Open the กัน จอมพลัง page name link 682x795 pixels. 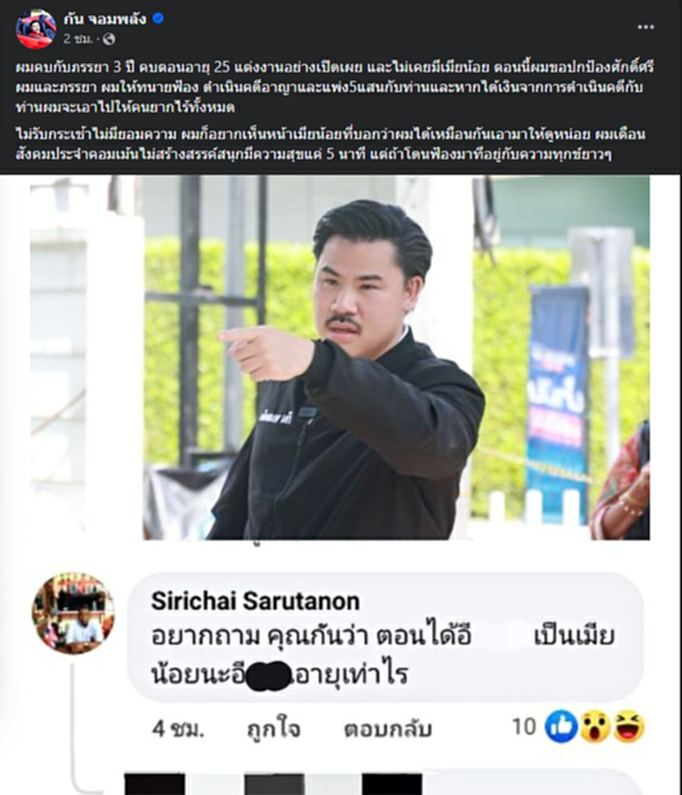[105, 19]
